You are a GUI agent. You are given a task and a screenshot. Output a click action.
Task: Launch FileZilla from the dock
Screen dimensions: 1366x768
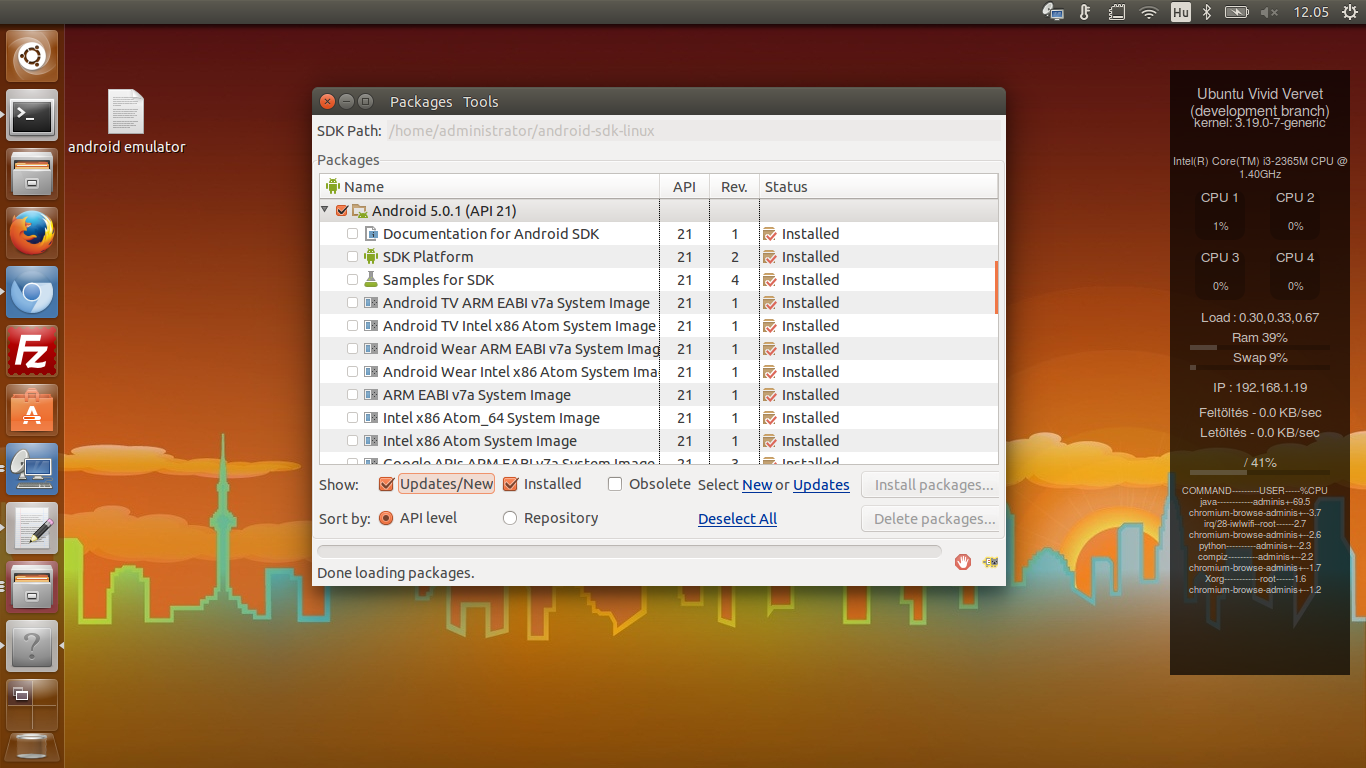click(33, 351)
